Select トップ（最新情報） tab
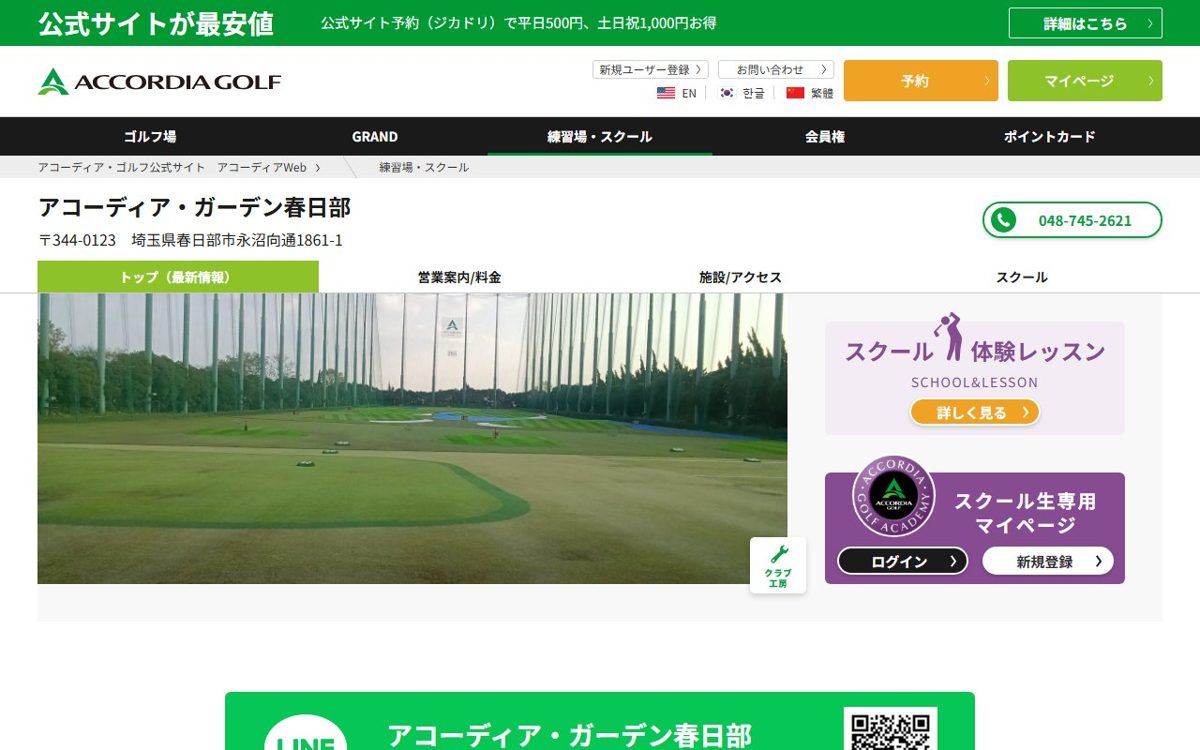 pos(178,277)
